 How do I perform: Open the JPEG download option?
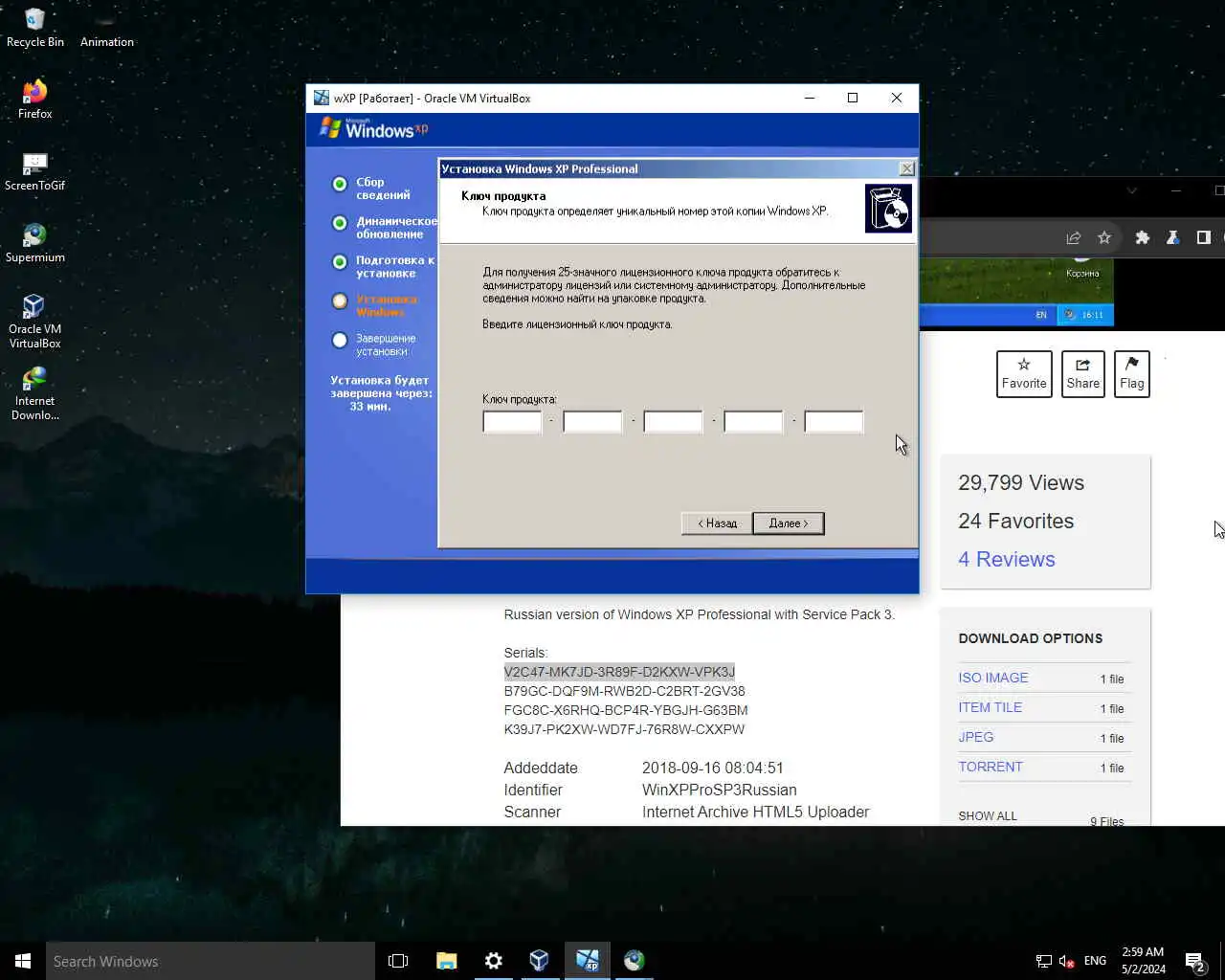click(x=976, y=737)
